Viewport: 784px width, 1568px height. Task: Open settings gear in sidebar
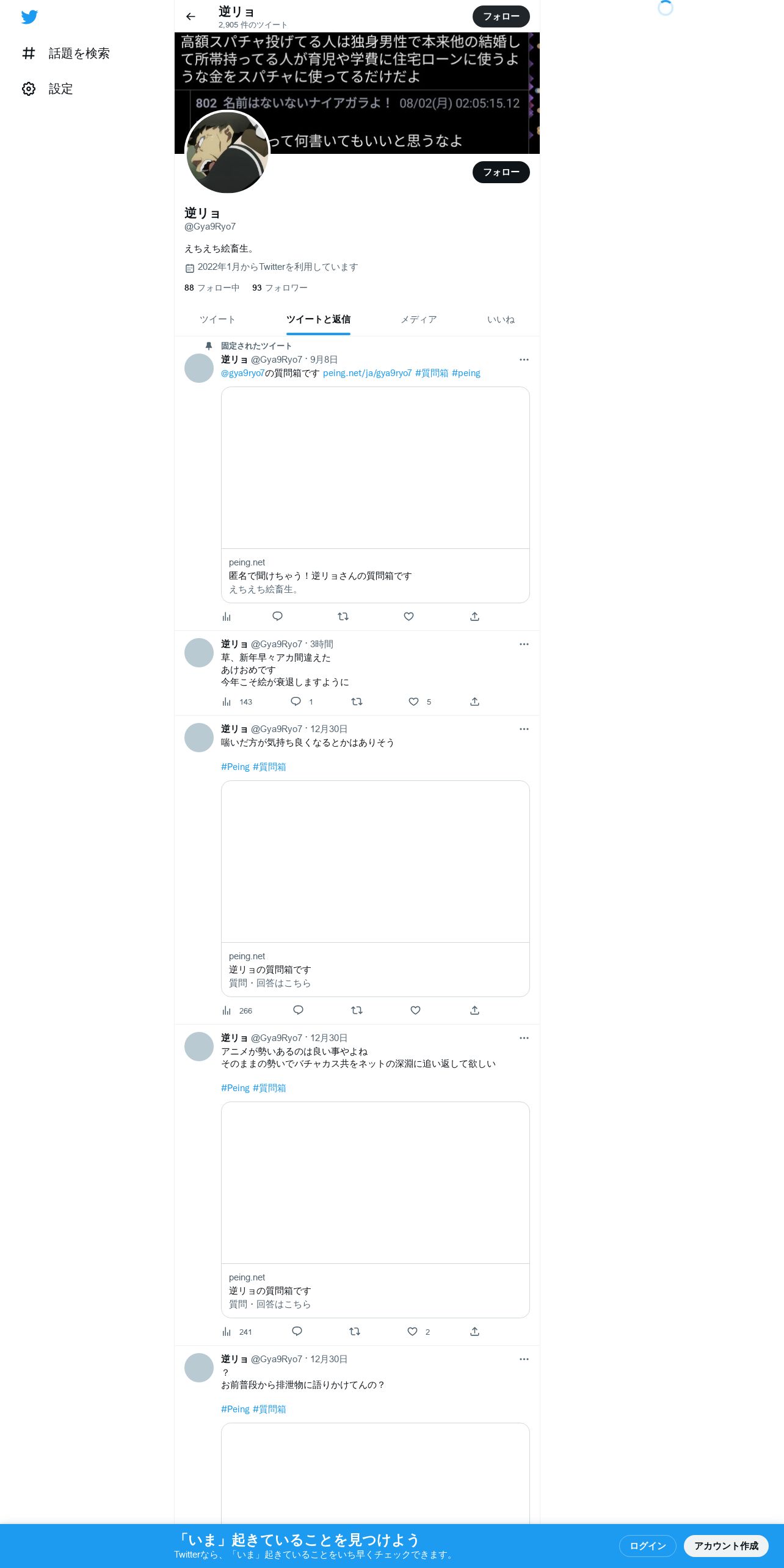coord(29,89)
